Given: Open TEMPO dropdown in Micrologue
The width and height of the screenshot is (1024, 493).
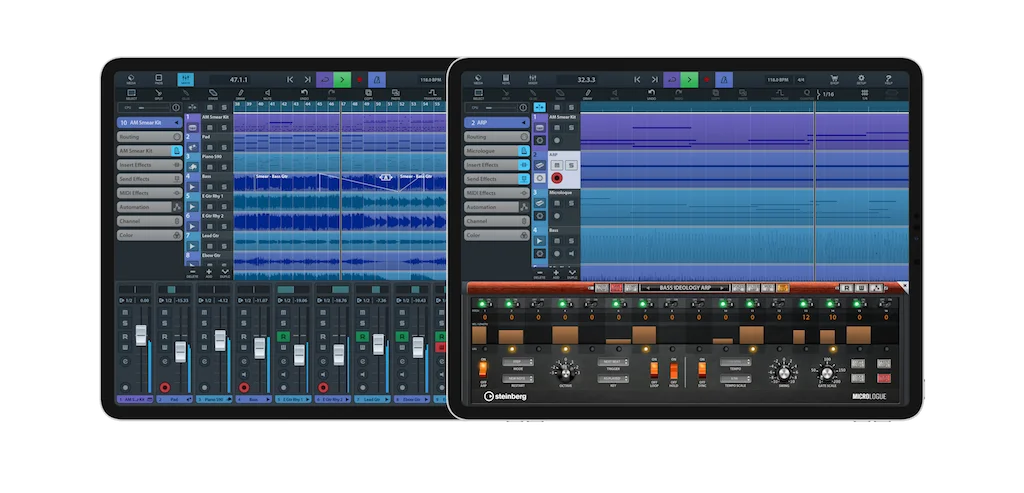Looking at the screenshot, I should 735,362.
